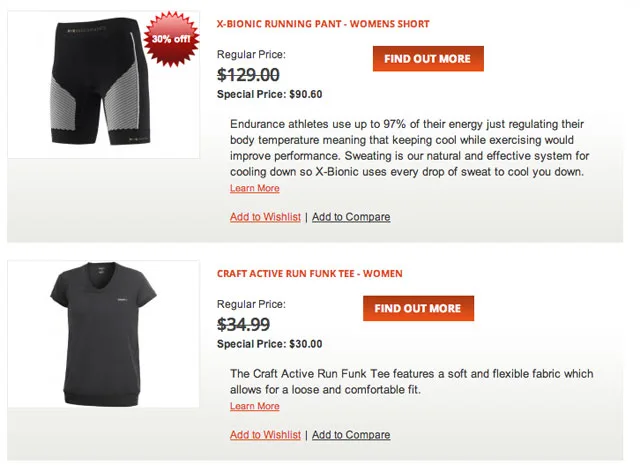Follow Learn More under the X-Bionic description
This screenshot has height=465, width=640.
255,188
